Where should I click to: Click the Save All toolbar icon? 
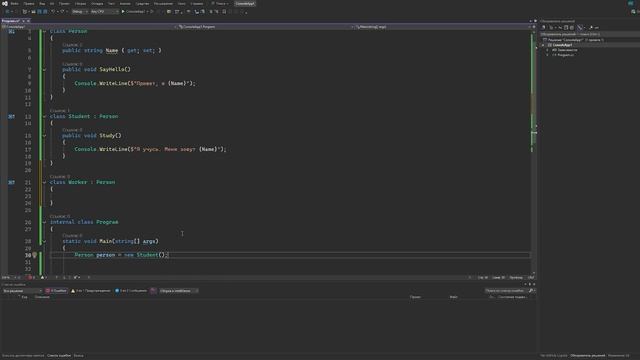click(x=45, y=12)
